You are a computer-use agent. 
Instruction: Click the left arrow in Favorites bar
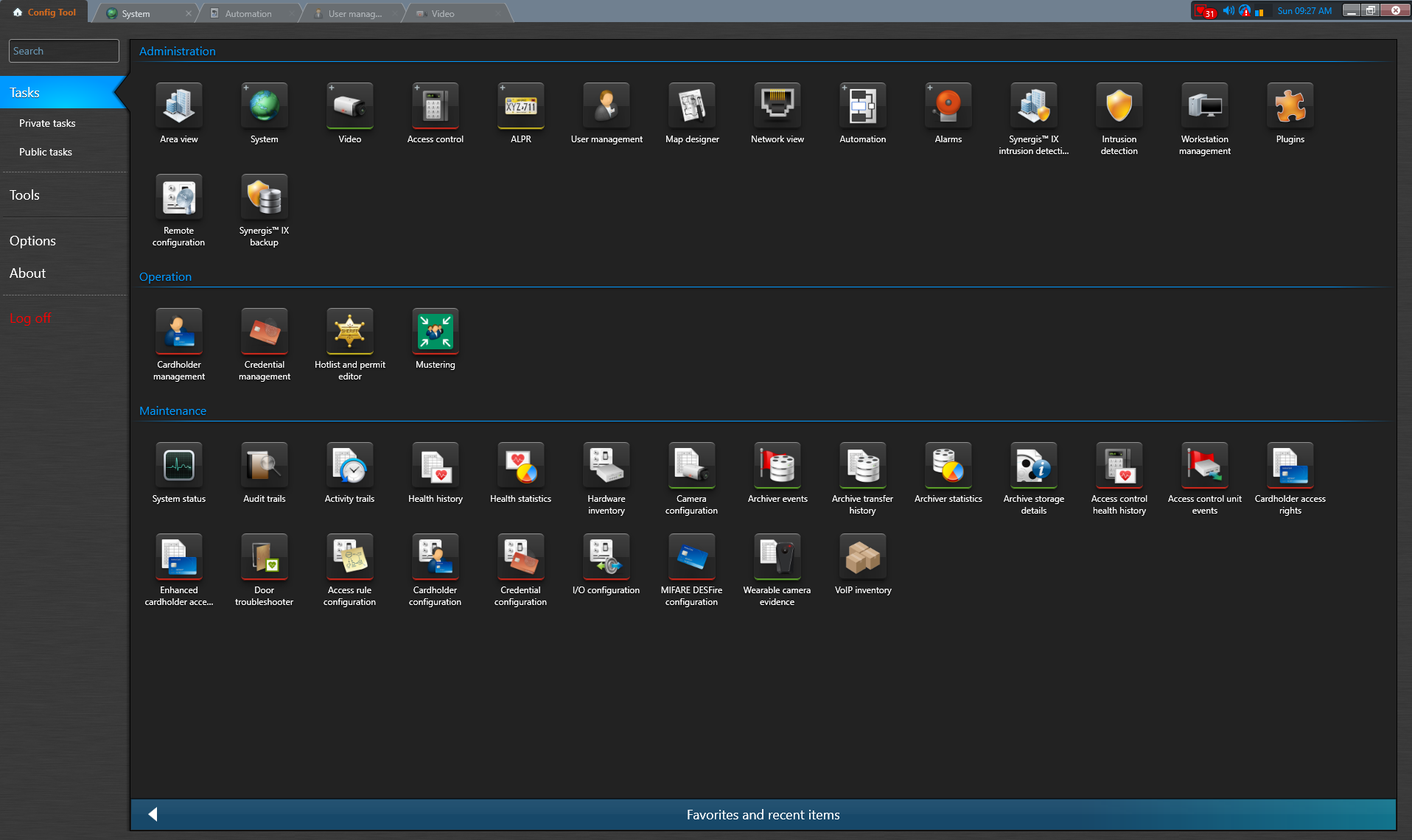[153, 814]
